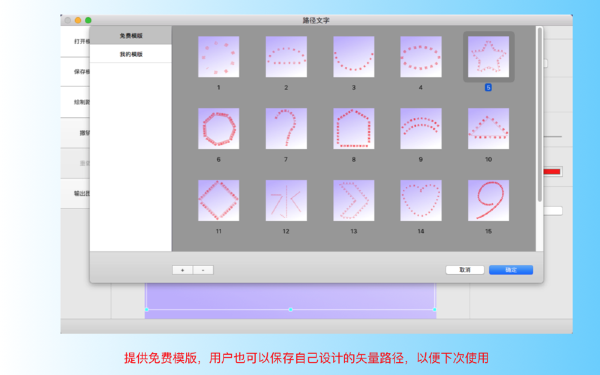This screenshot has height=375, width=600.
Task: Select template 3 curved arc thumbnail
Action: coord(354,57)
